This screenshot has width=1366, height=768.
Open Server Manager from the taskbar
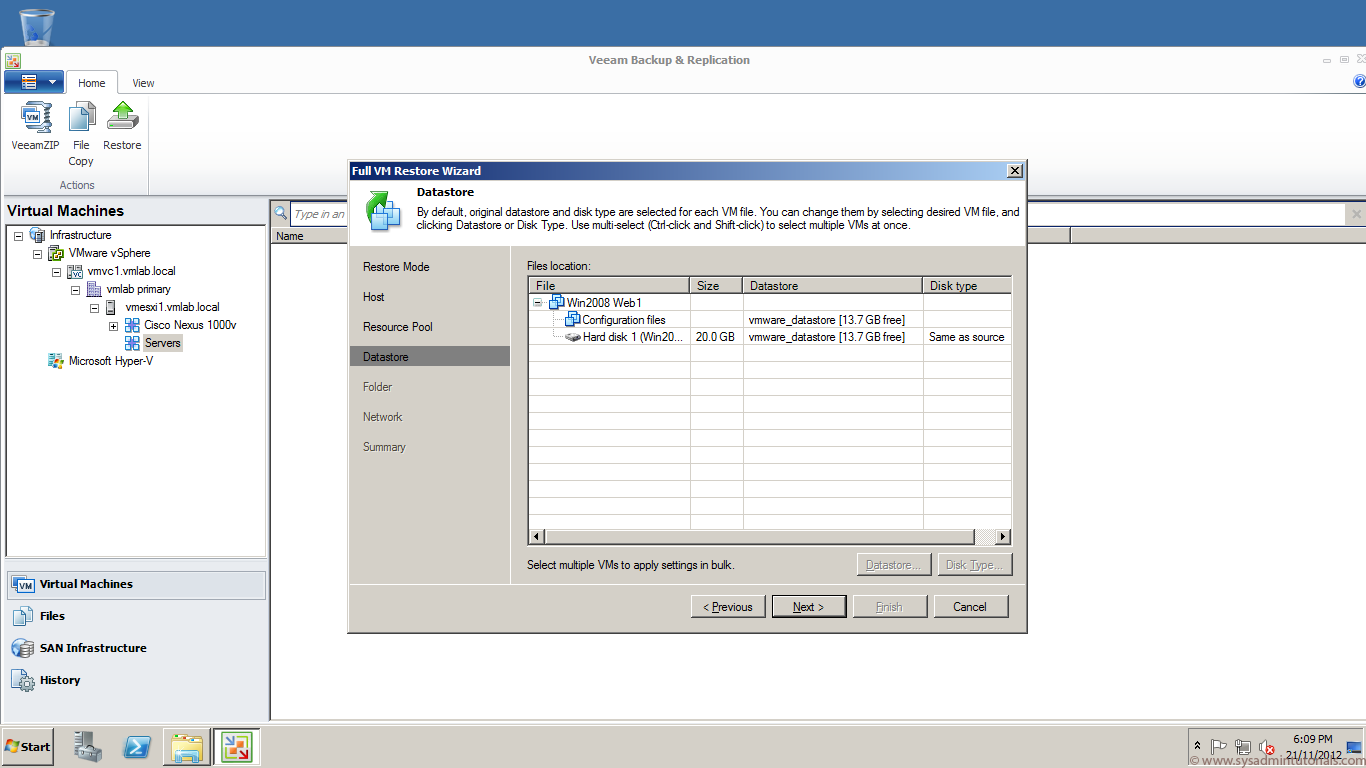[x=88, y=747]
